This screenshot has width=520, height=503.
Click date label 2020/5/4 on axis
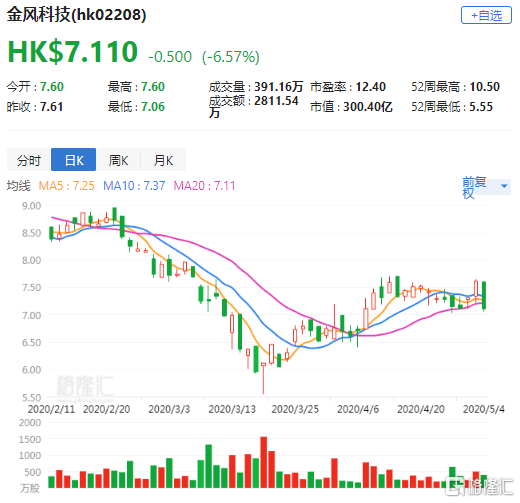[x=484, y=409]
